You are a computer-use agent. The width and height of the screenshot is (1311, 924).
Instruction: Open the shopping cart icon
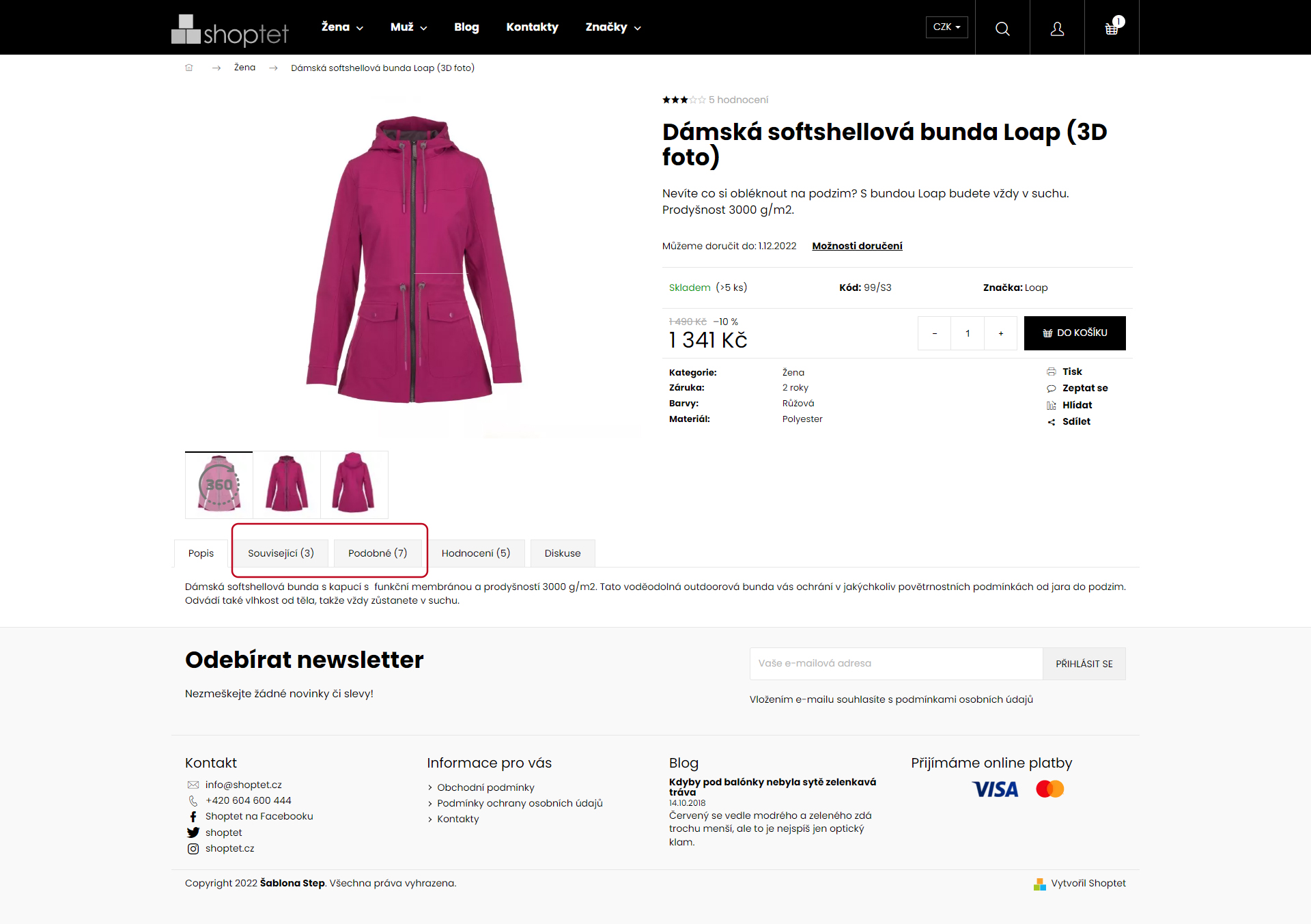click(x=1112, y=27)
